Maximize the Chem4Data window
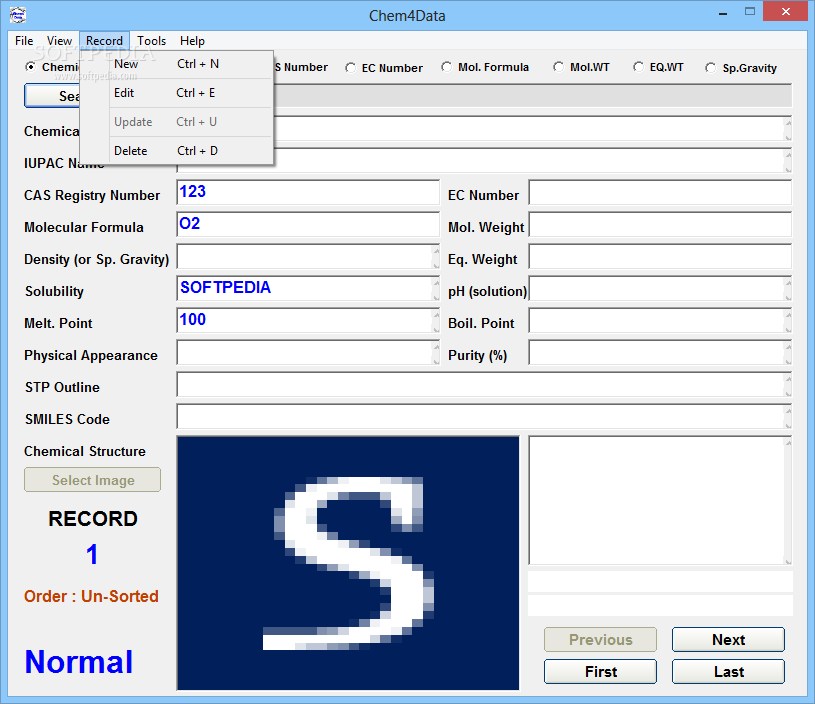This screenshot has height=704, width=815. coord(750,11)
